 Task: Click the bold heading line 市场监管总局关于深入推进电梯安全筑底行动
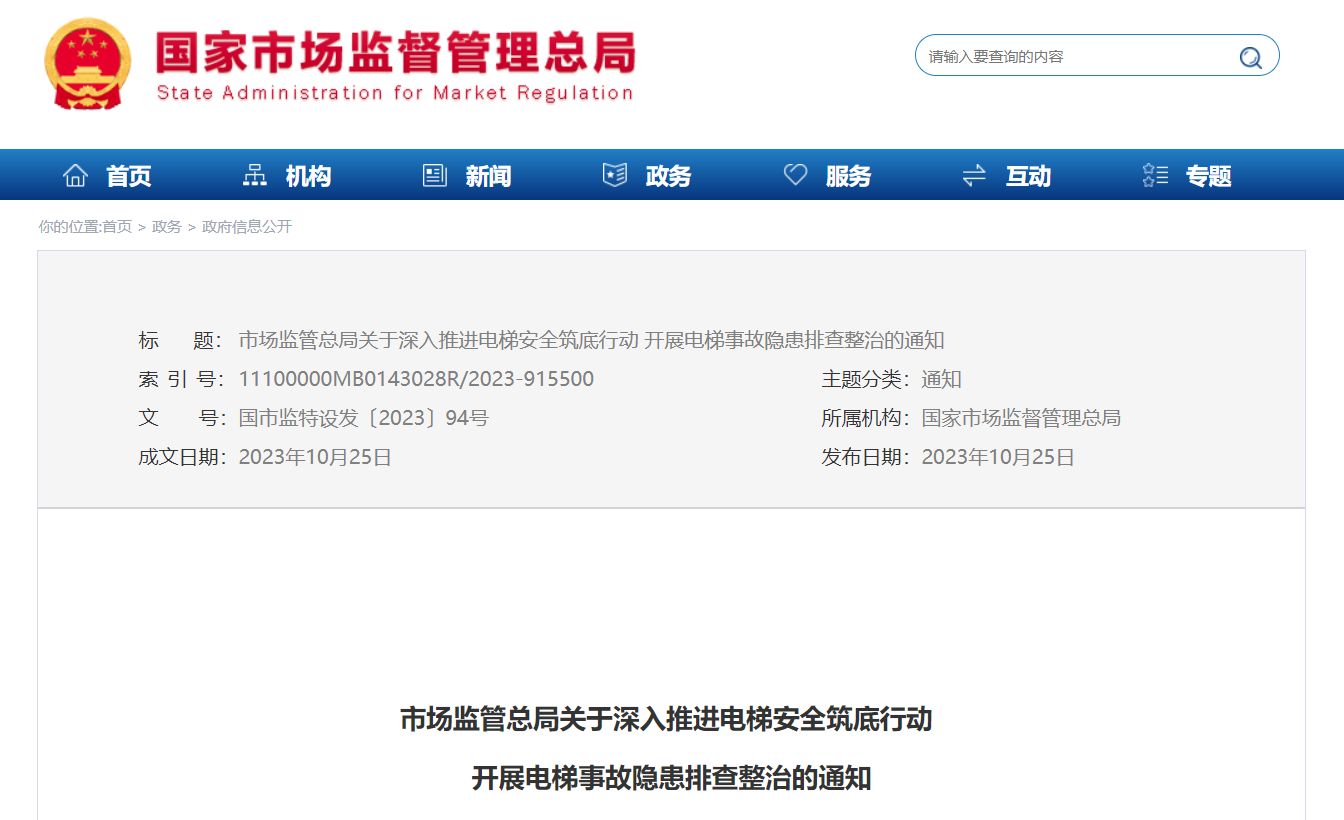666,719
